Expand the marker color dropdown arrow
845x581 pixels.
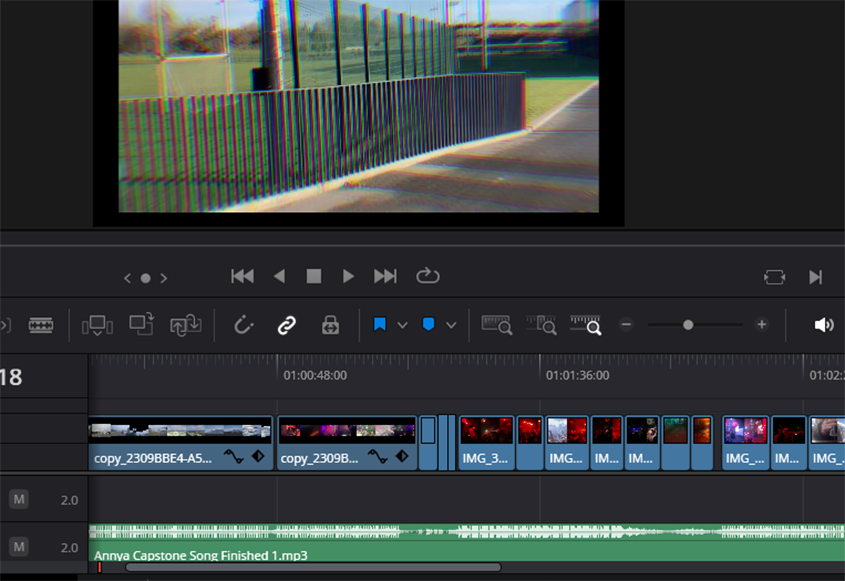pyautogui.click(x=451, y=325)
